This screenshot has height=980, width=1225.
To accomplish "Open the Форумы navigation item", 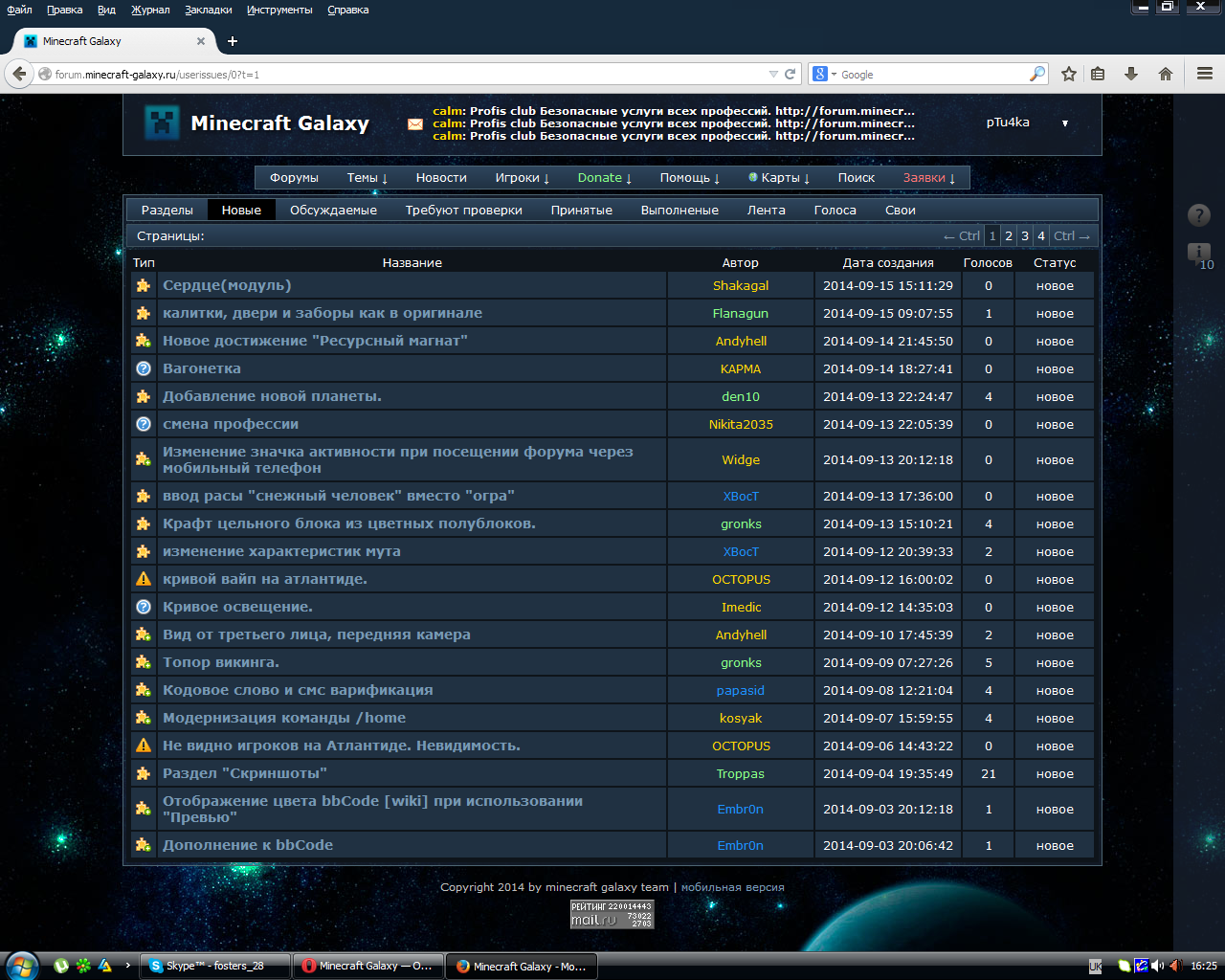I will coord(294,177).
